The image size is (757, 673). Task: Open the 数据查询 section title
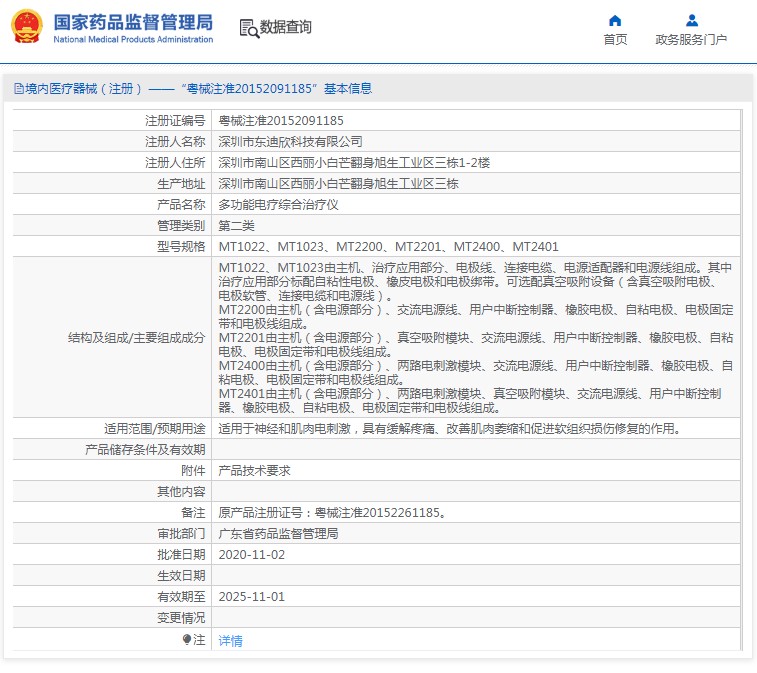285,28
